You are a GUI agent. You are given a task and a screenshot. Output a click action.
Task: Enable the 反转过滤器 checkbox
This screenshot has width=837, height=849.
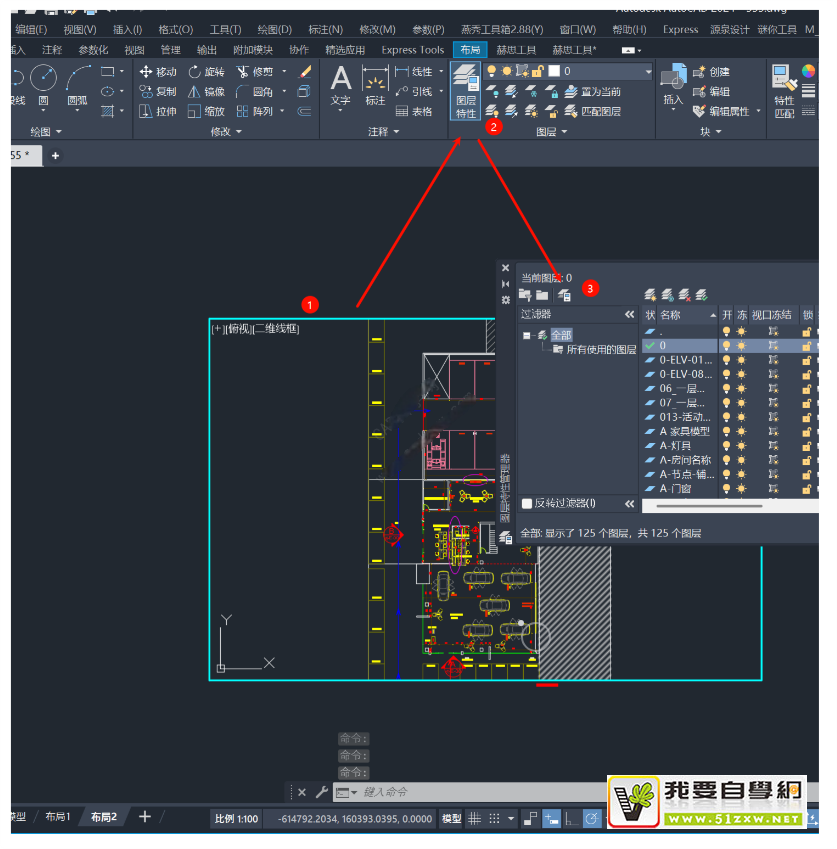coord(528,504)
